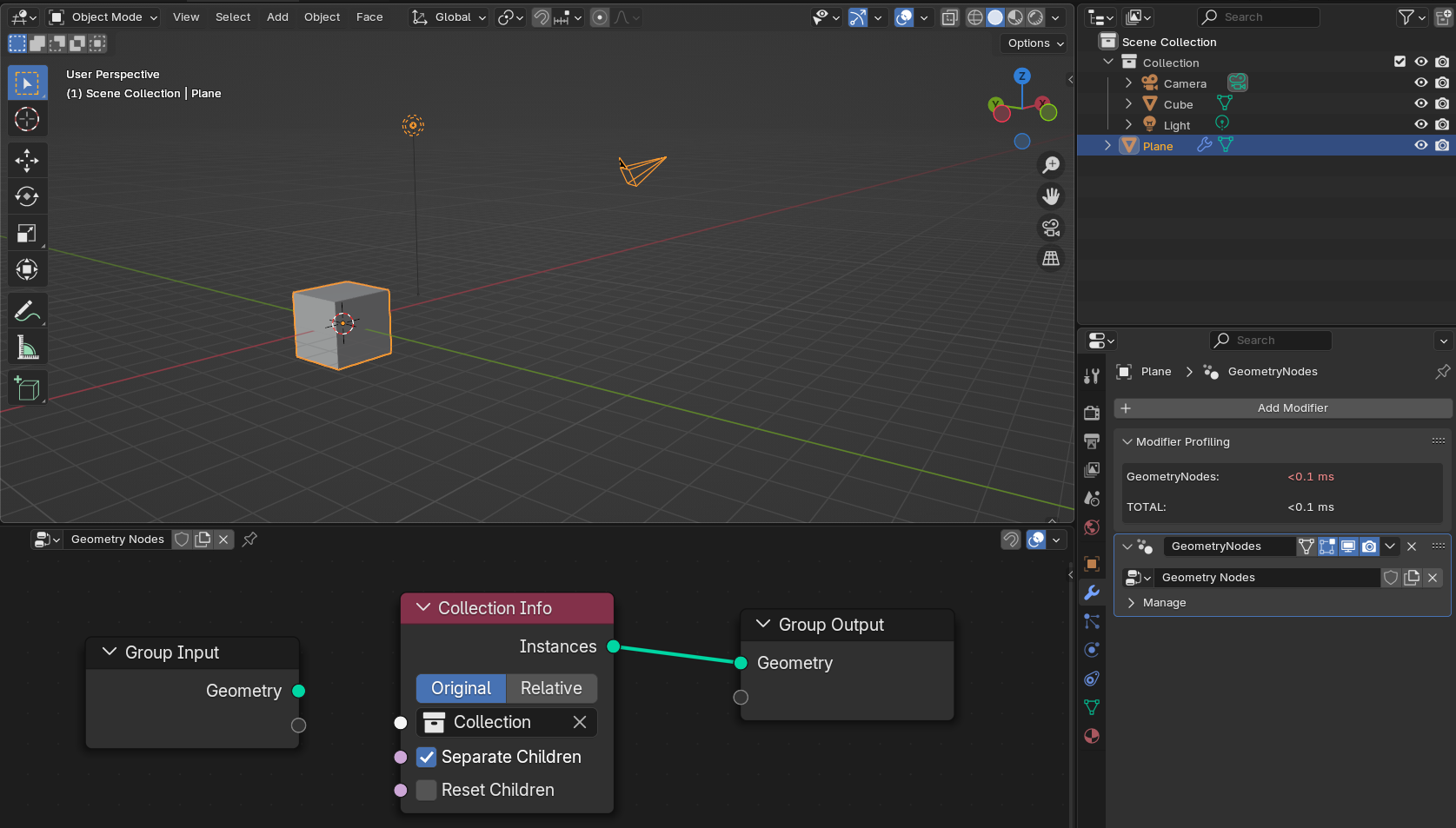Pin the Geometry Nodes node tree
This screenshot has height=828, width=1456.
point(249,540)
